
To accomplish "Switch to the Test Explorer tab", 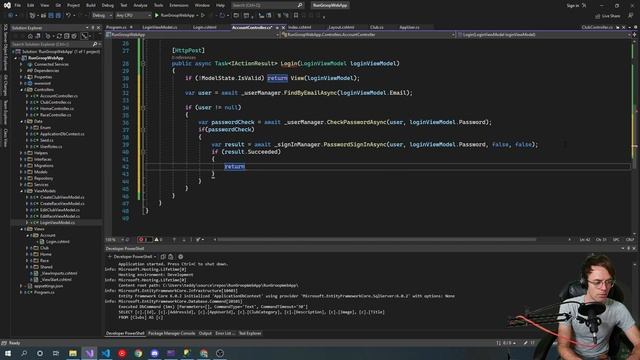I will 250,333.
